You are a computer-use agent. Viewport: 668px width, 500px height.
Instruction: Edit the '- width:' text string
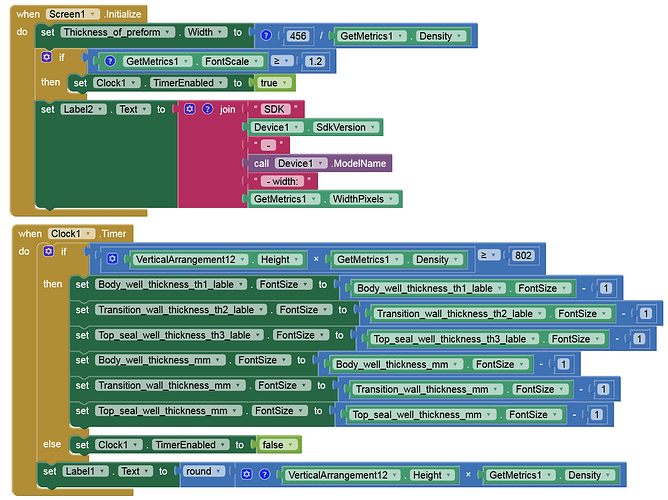click(282, 181)
